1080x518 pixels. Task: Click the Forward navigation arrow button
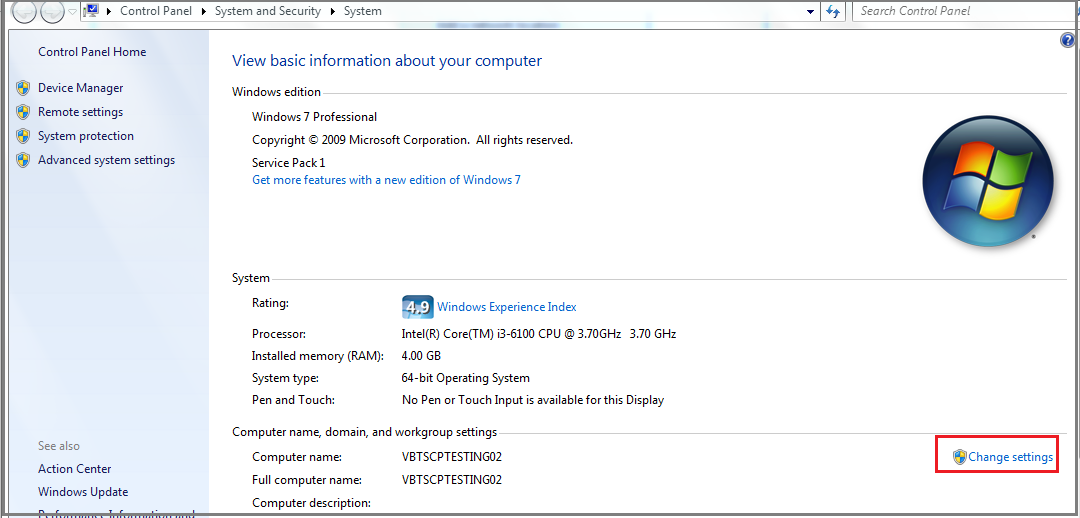click(52, 11)
